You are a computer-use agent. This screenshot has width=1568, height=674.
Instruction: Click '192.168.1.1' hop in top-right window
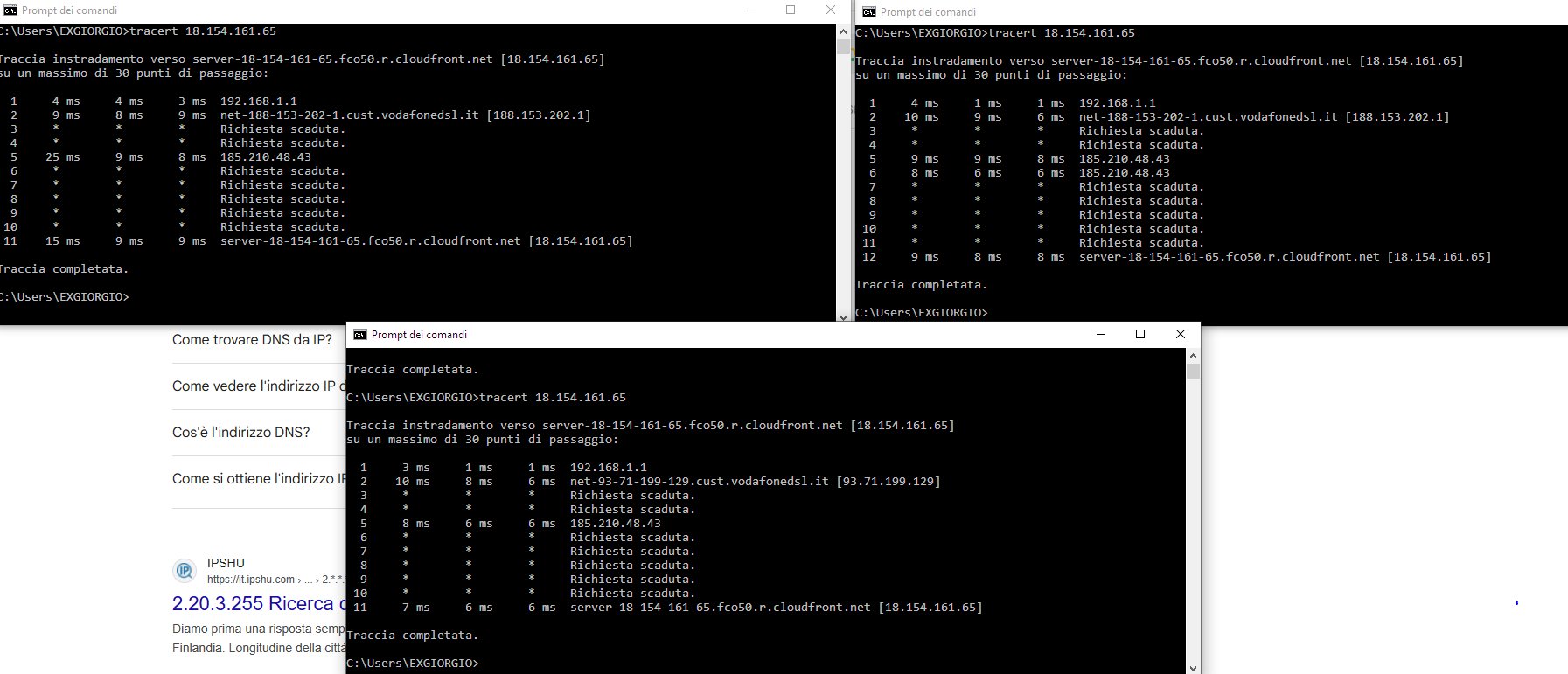click(1118, 103)
